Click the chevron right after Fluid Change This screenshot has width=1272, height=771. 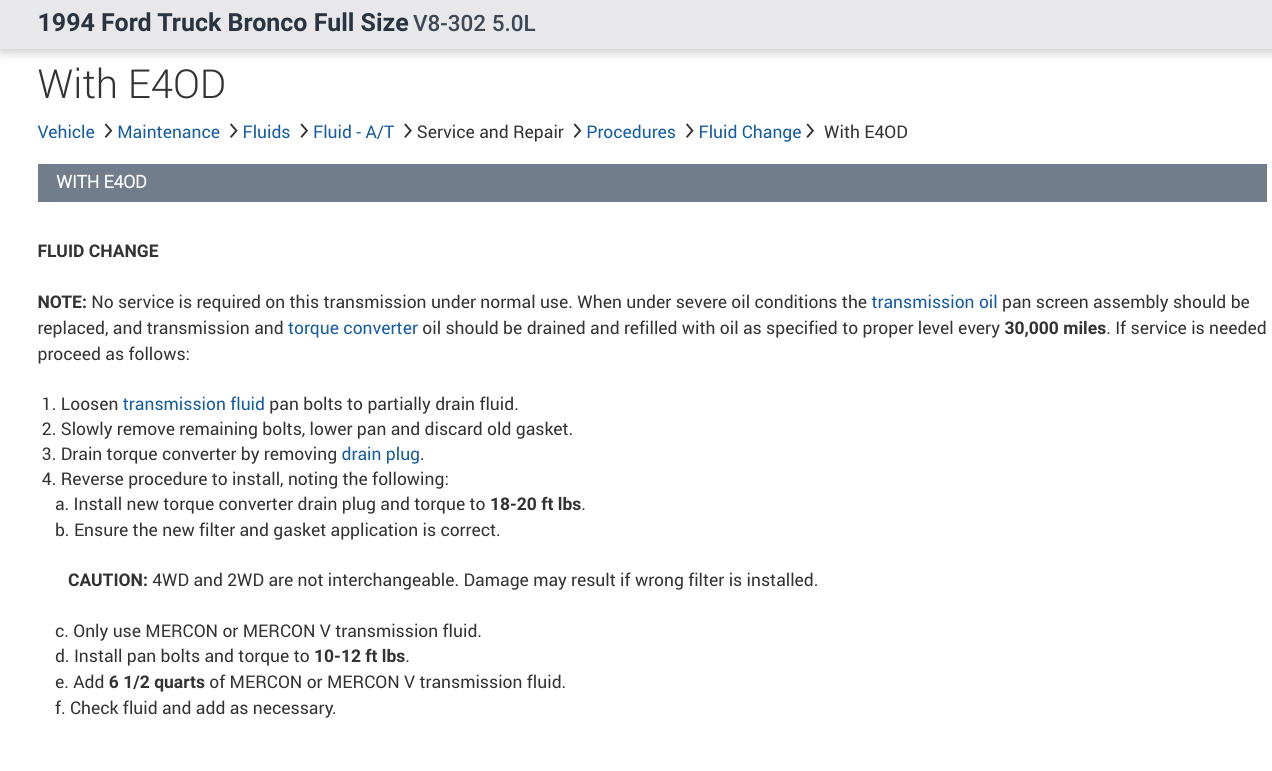click(x=810, y=131)
